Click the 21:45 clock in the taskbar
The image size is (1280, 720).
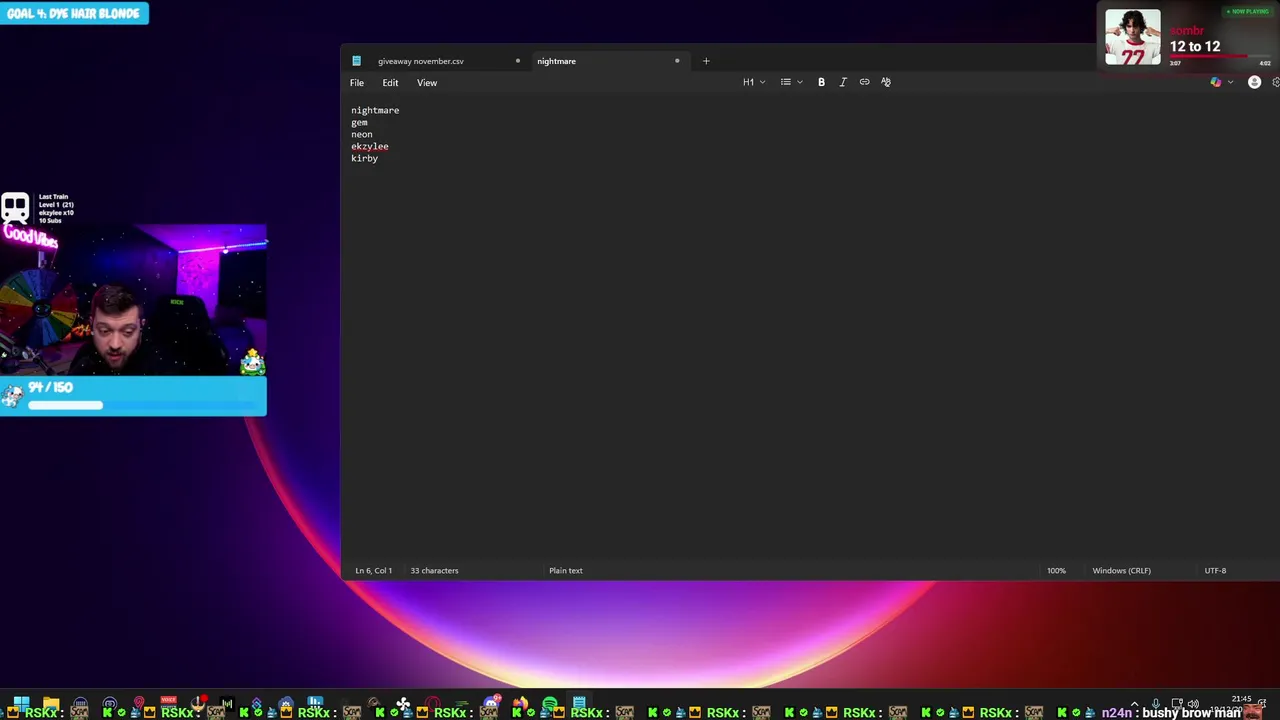coord(1241,700)
